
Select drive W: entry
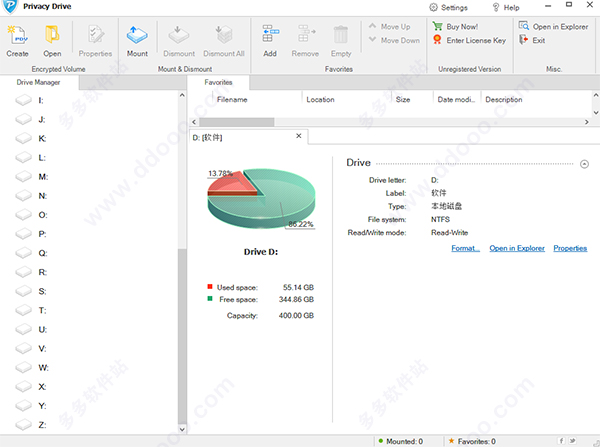coord(31,368)
